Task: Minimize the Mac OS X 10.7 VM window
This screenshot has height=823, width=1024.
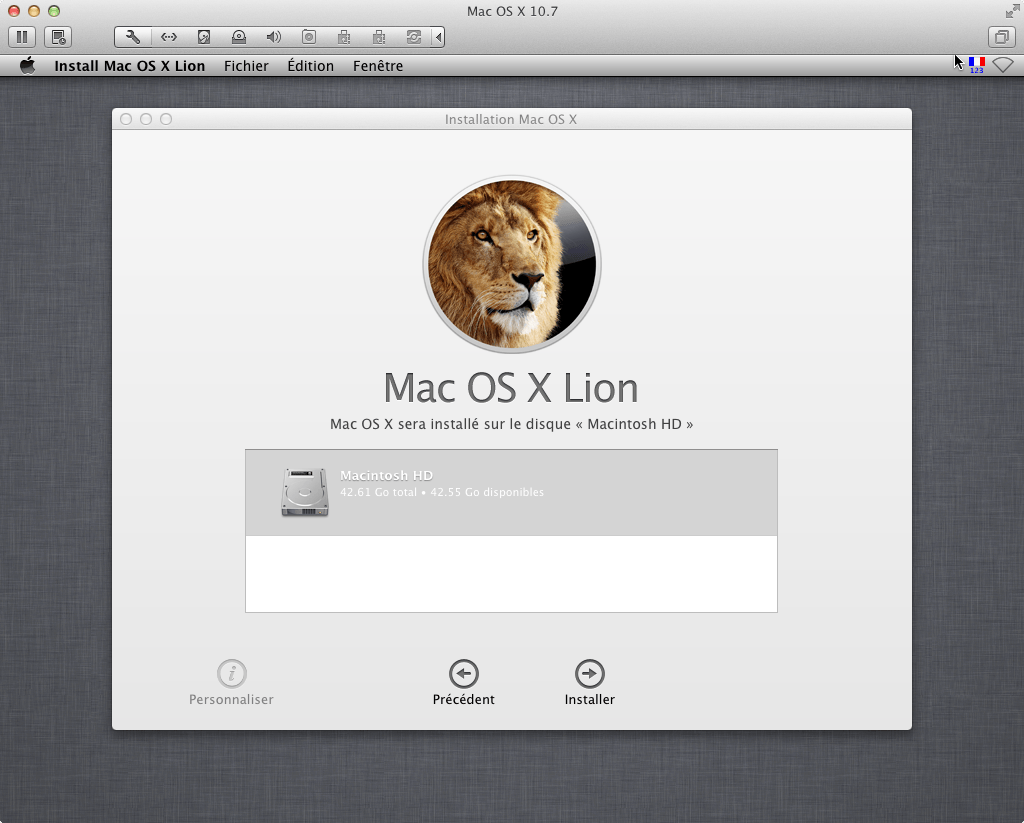Action: coord(34,11)
